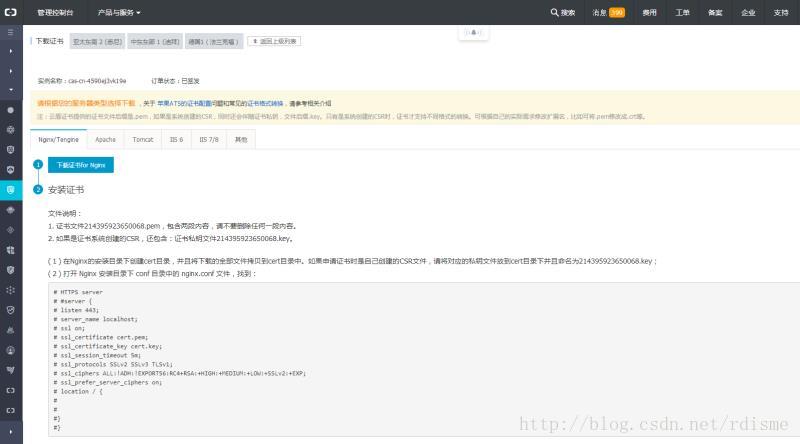
Task: Switch to the IIS 7/8 tab
Action: 209,139
